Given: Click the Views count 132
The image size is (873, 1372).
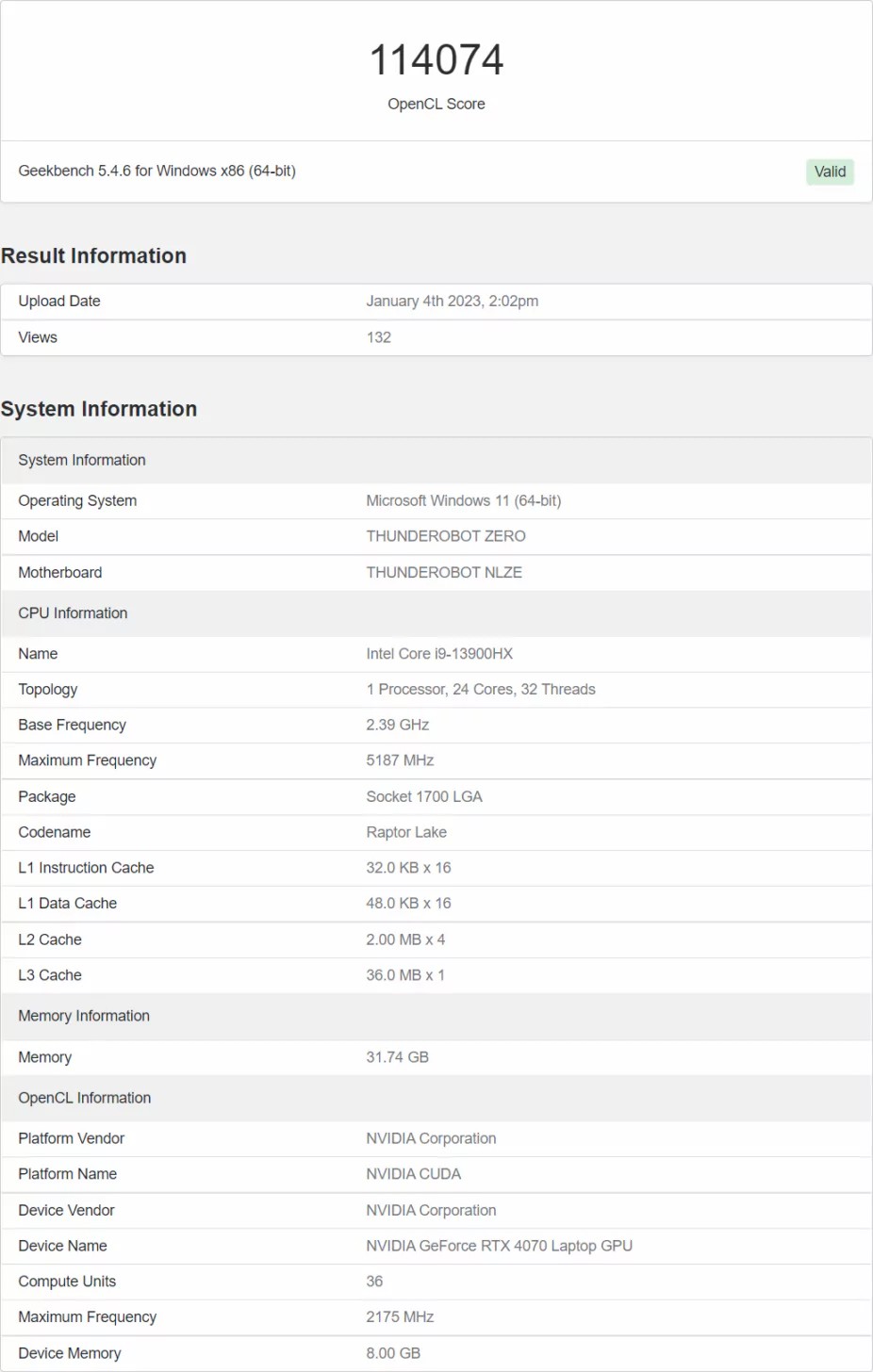Looking at the screenshot, I should [379, 337].
